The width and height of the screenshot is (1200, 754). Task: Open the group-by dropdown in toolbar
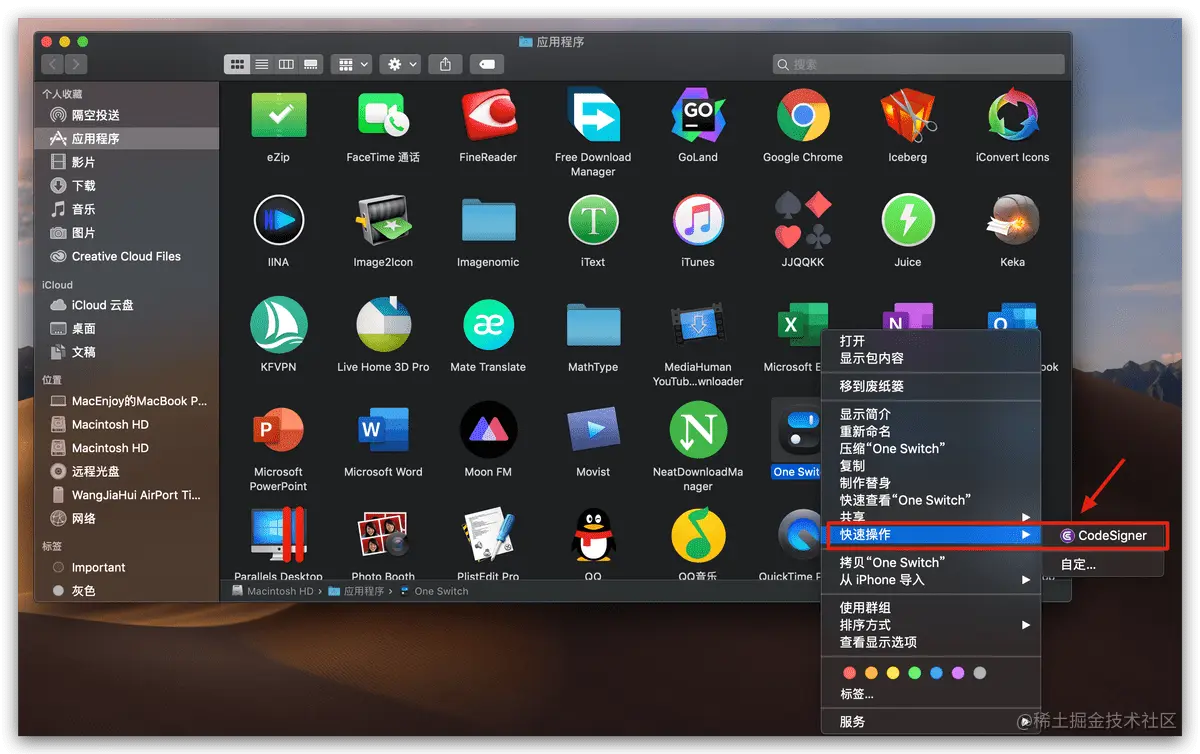click(352, 64)
